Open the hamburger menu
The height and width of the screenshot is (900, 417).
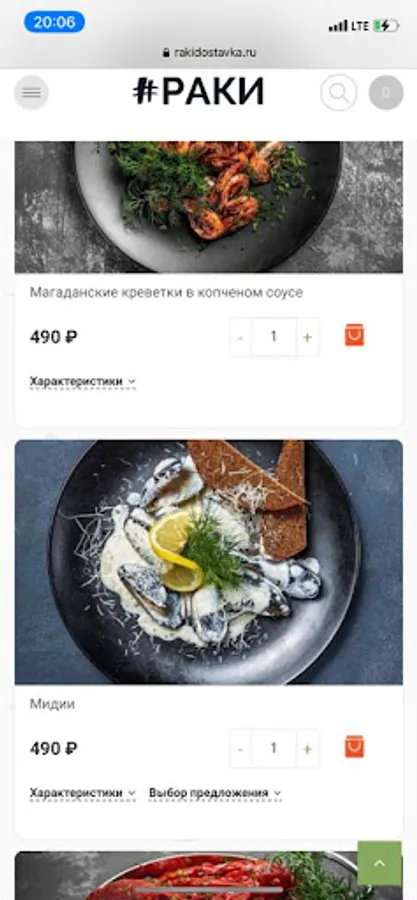pyautogui.click(x=31, y=92)
